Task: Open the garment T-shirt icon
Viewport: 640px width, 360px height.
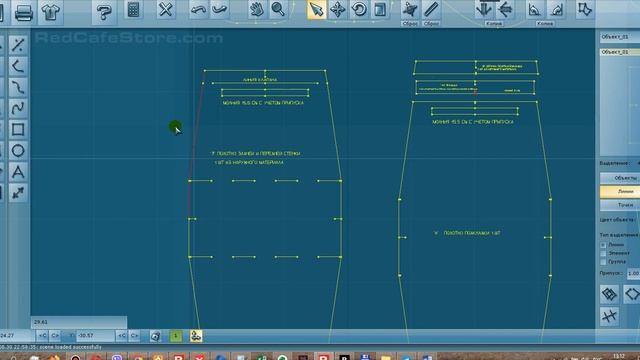Action: [x=51, y=12]
